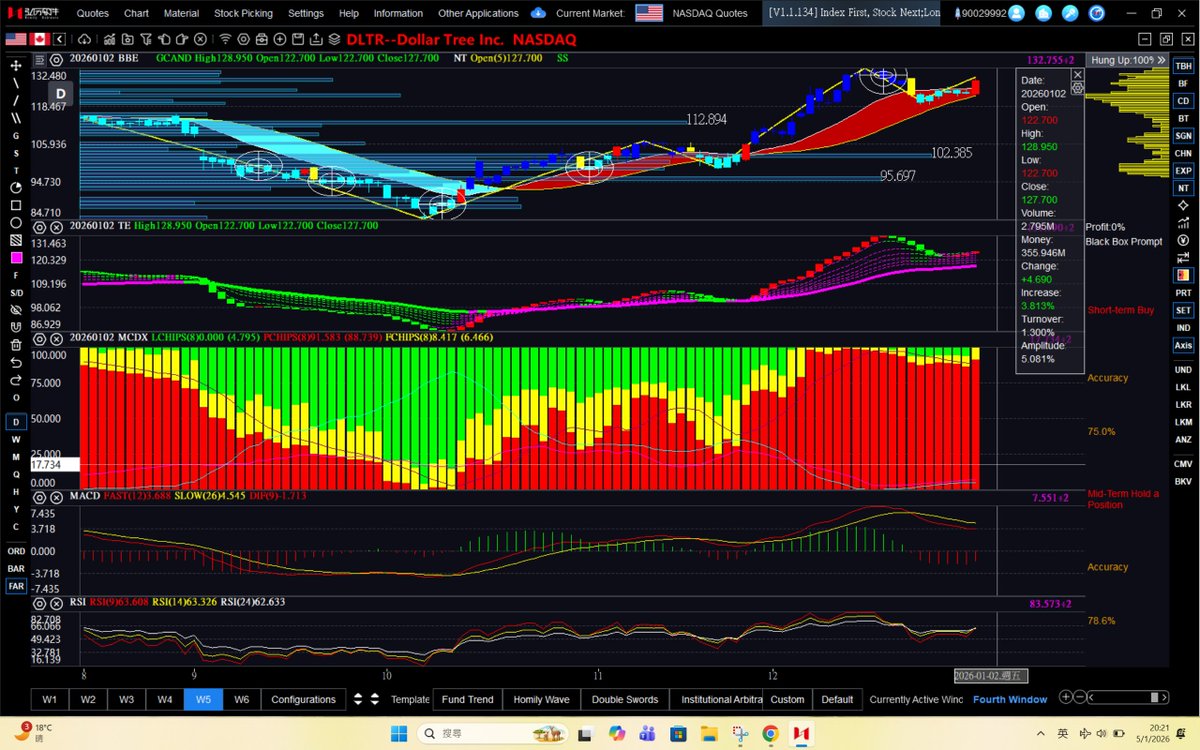Click the trash delete drawings icon
1200x750 pixels.
point(15,345)
